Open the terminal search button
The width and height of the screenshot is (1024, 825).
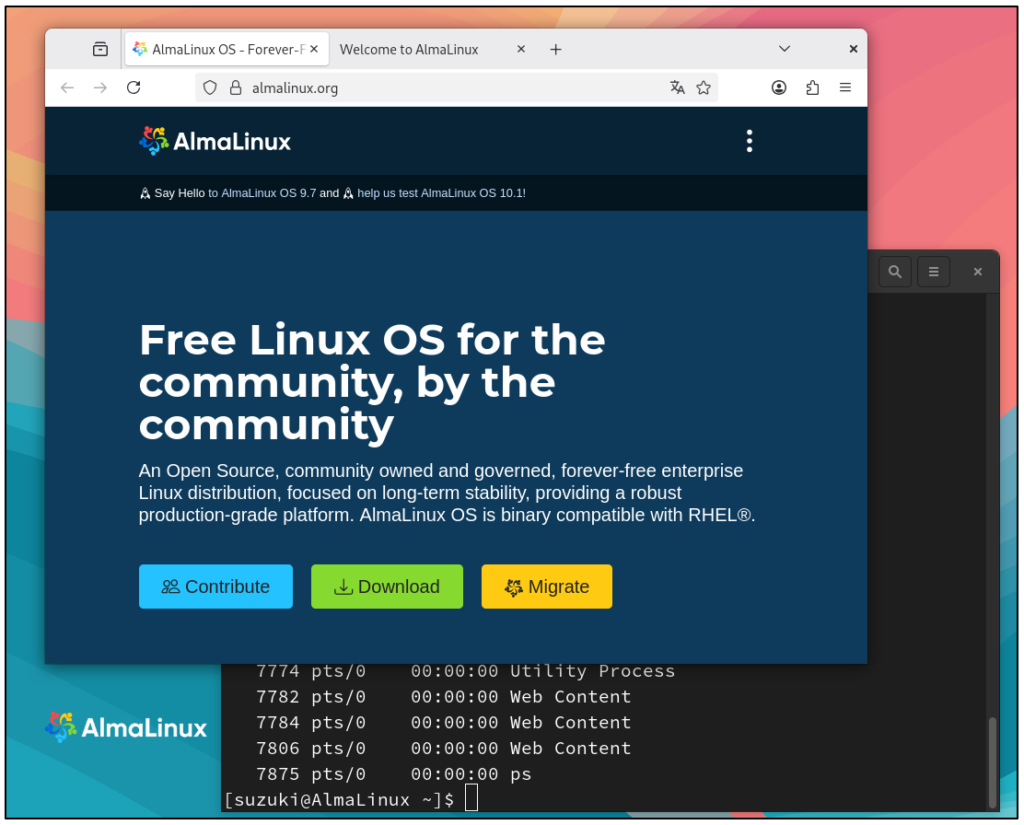894,271
